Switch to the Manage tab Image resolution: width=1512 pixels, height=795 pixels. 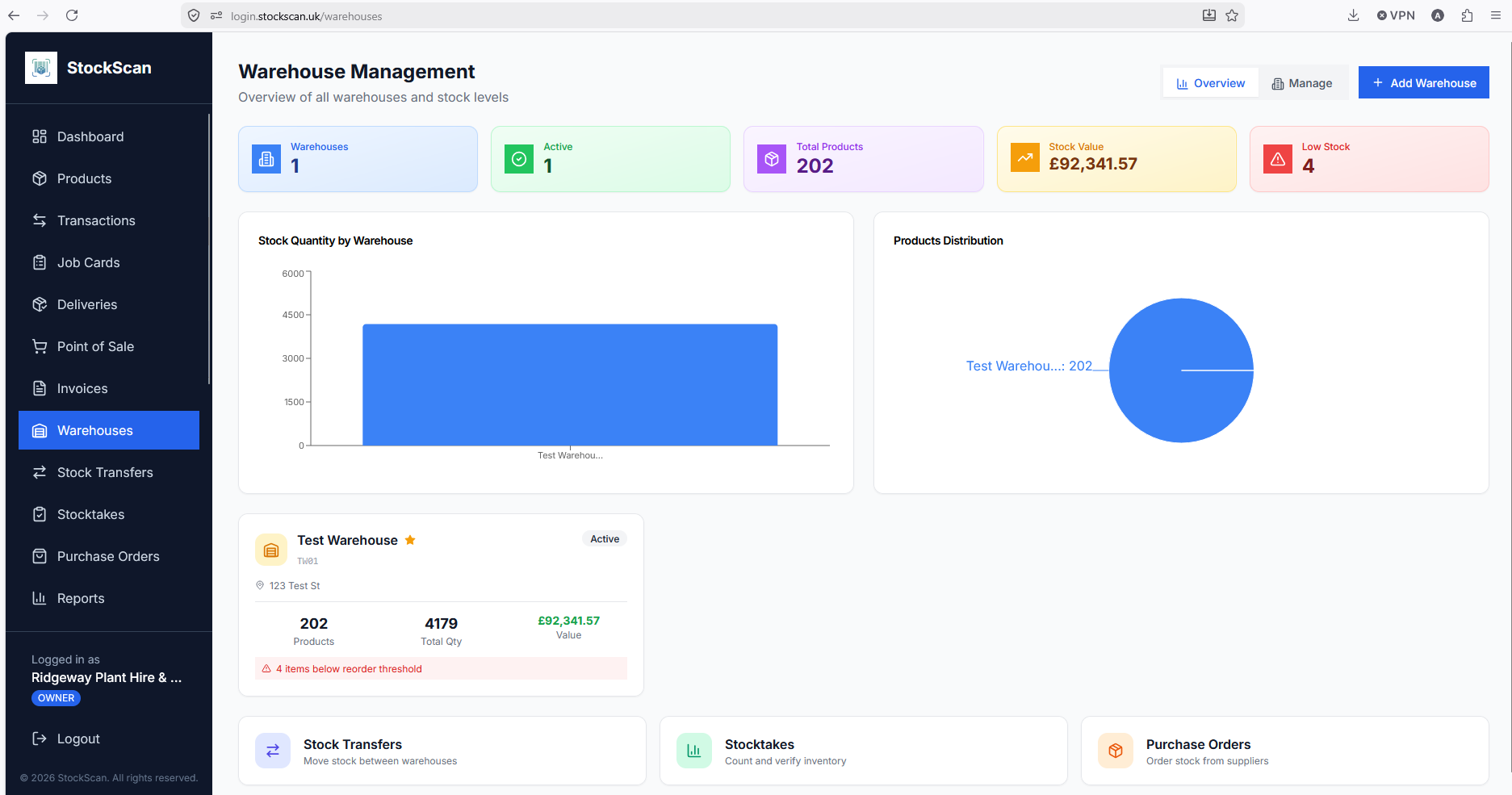pos(1302,83)
